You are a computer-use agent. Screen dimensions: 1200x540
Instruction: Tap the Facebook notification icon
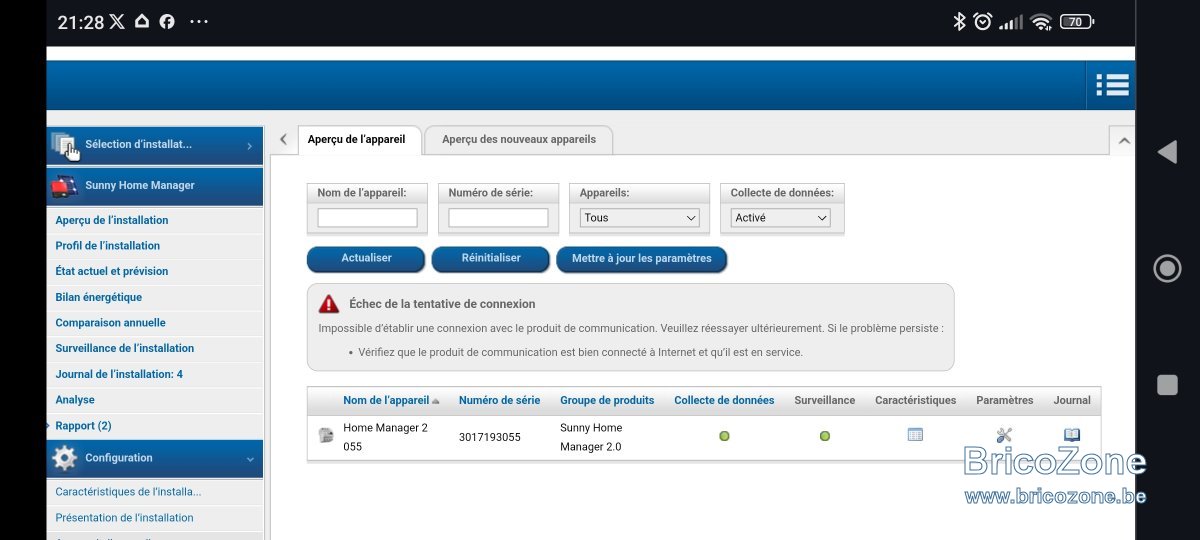click(167, 21)
